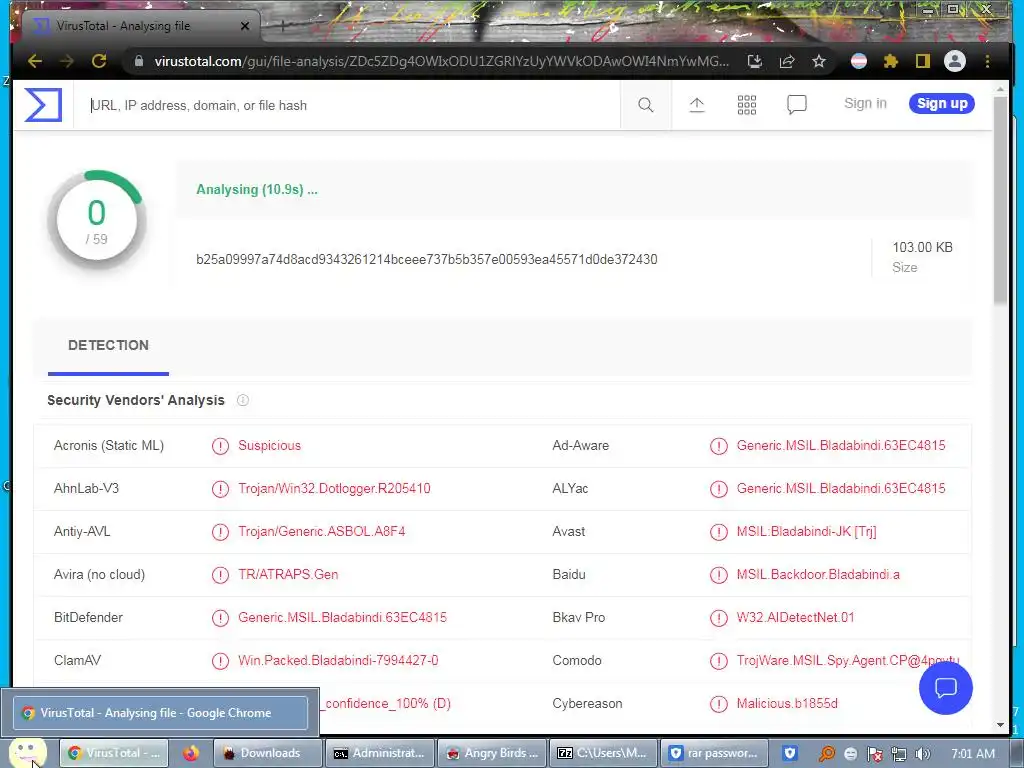Click the Chrome address bar URL

(441, 61)
